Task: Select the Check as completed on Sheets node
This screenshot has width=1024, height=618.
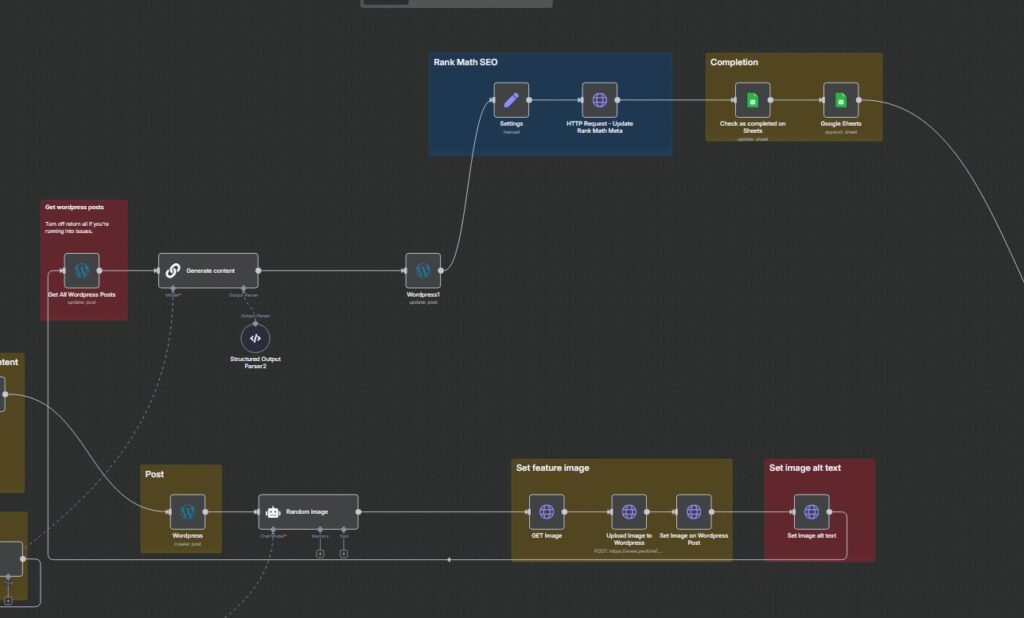Action: [752, 100]
